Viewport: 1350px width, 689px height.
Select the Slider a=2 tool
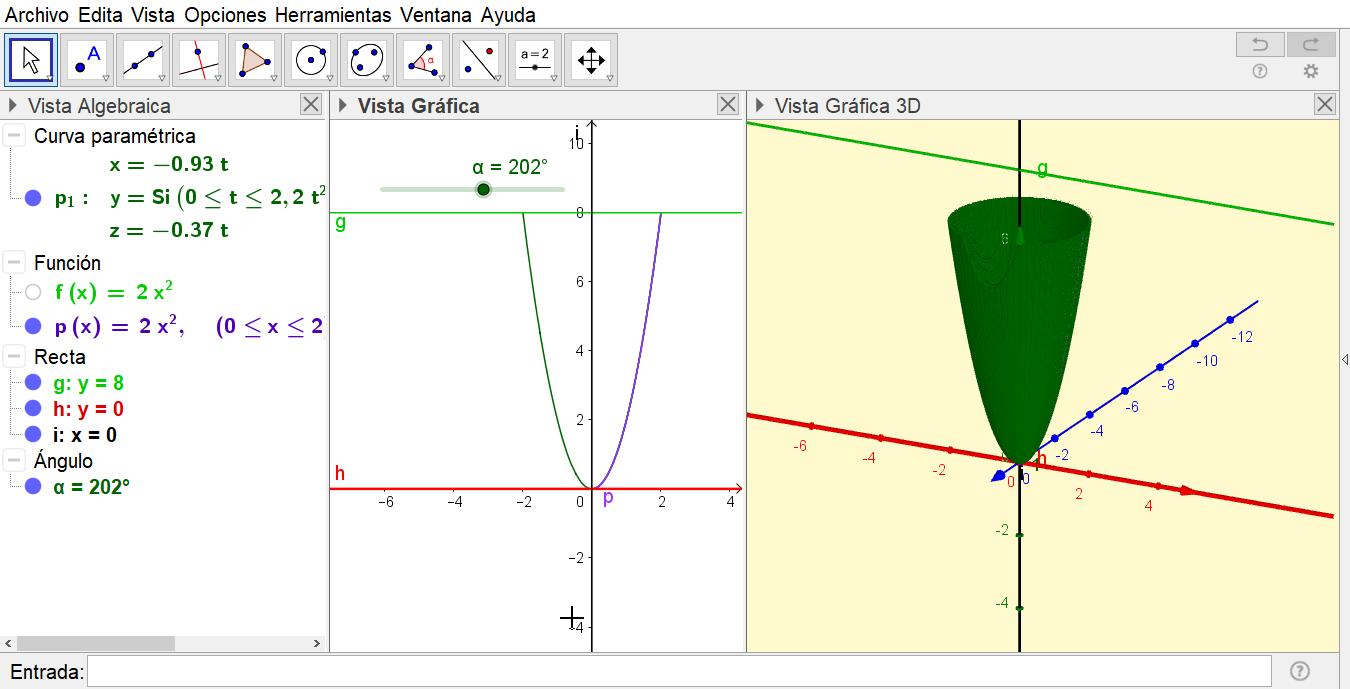(x=535, y=60)
